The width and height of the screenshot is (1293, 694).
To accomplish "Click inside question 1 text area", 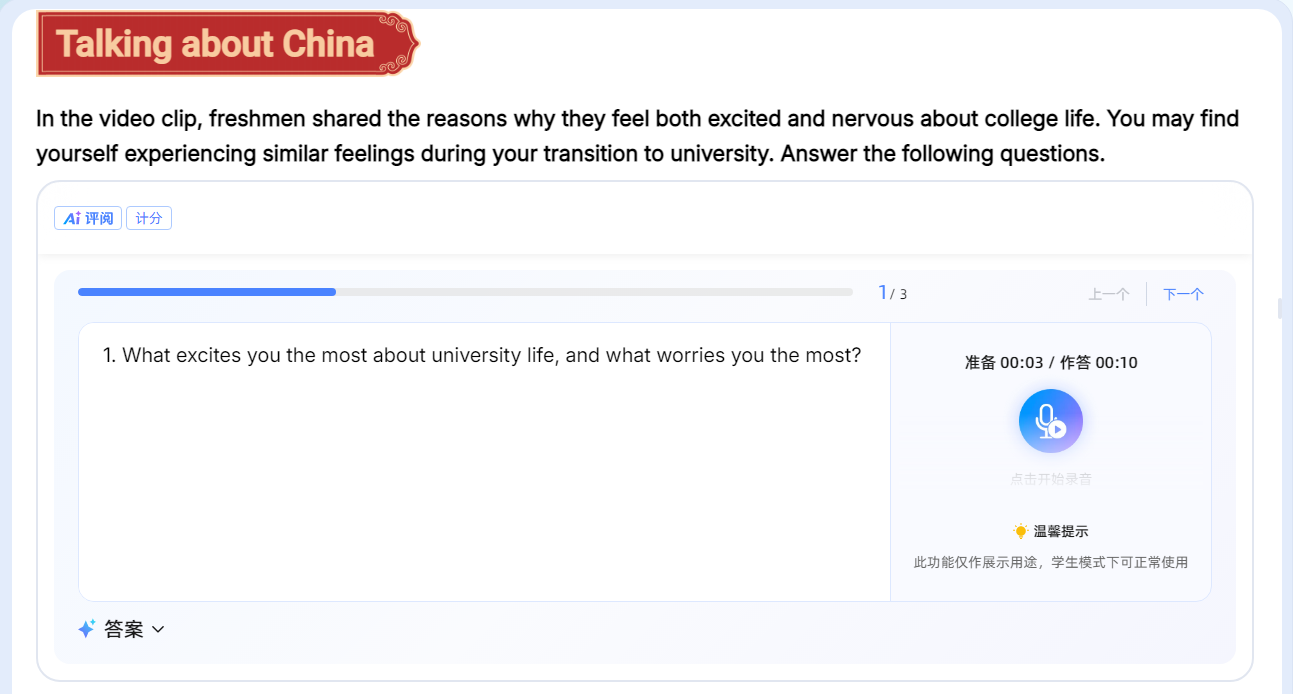I will (484, 462).
